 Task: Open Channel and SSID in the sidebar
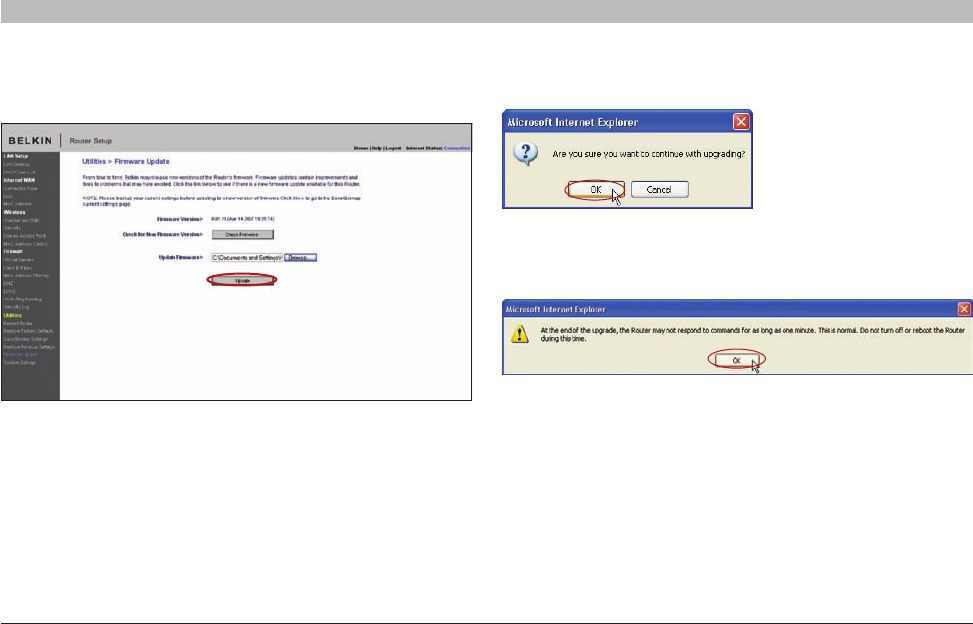[x=22, y=220]
